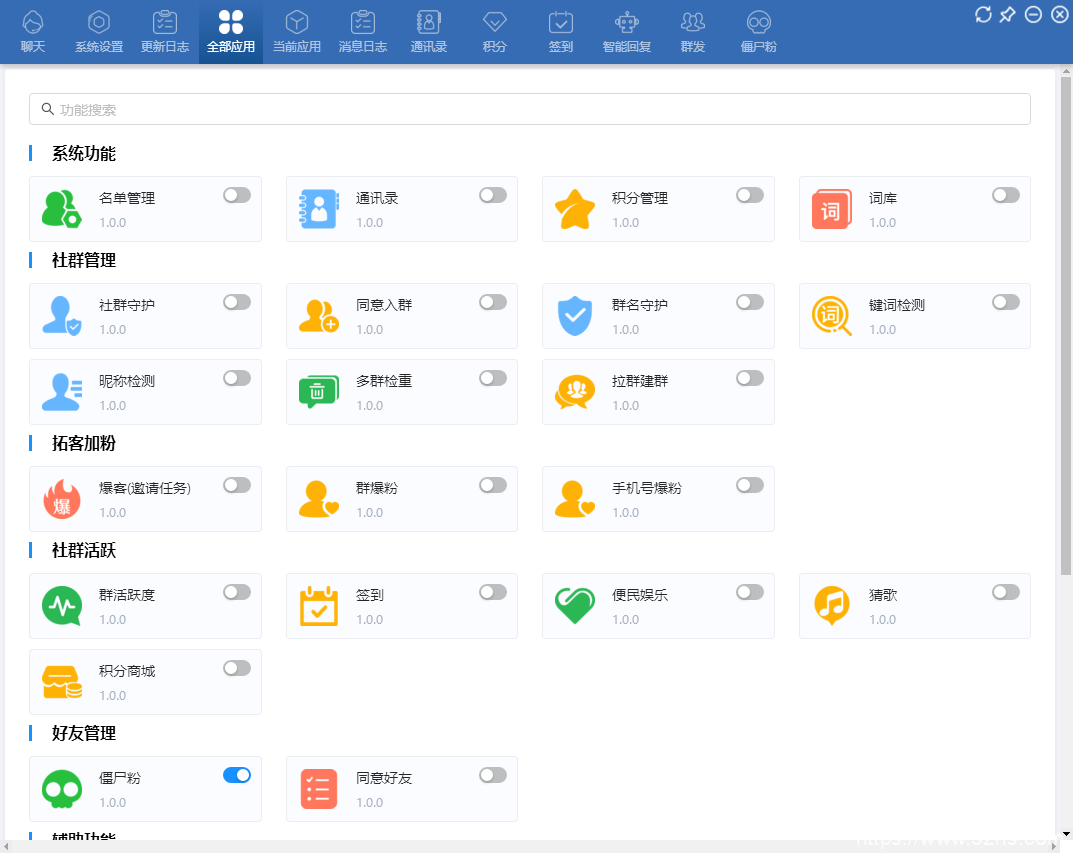Click the 拉群建群 group creation app icon
Screen dimensions: 1073x853
point(575,392)
